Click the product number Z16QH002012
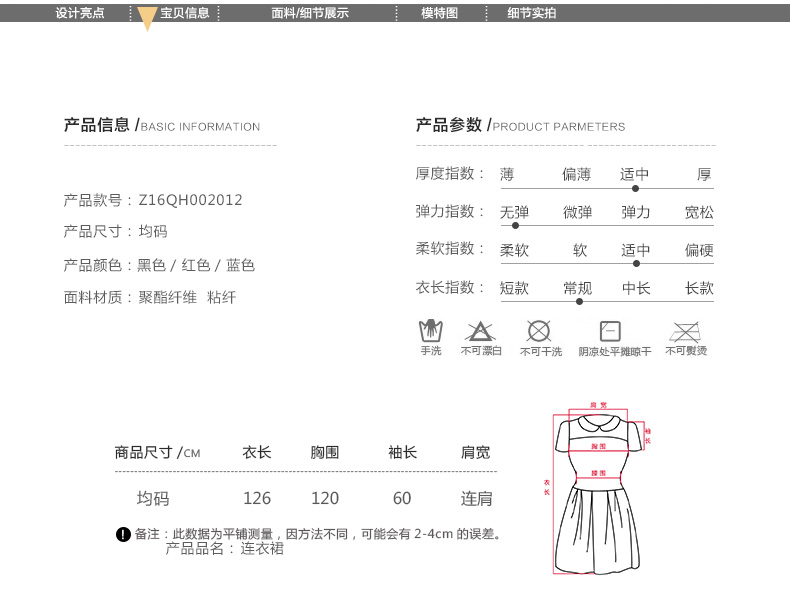 coord(190,200)
